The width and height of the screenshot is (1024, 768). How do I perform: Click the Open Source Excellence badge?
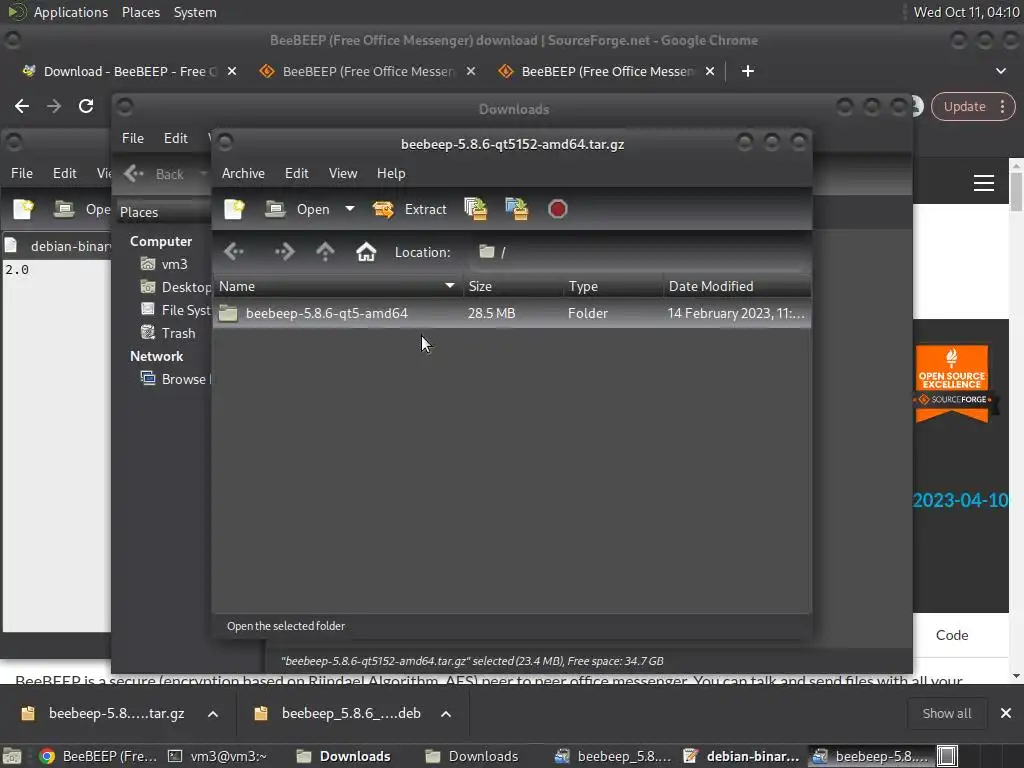click(953, 384)
